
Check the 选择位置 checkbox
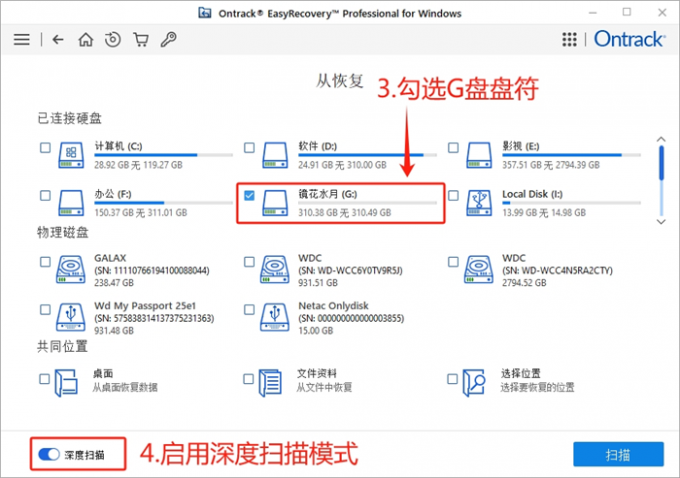pos(452,379)
